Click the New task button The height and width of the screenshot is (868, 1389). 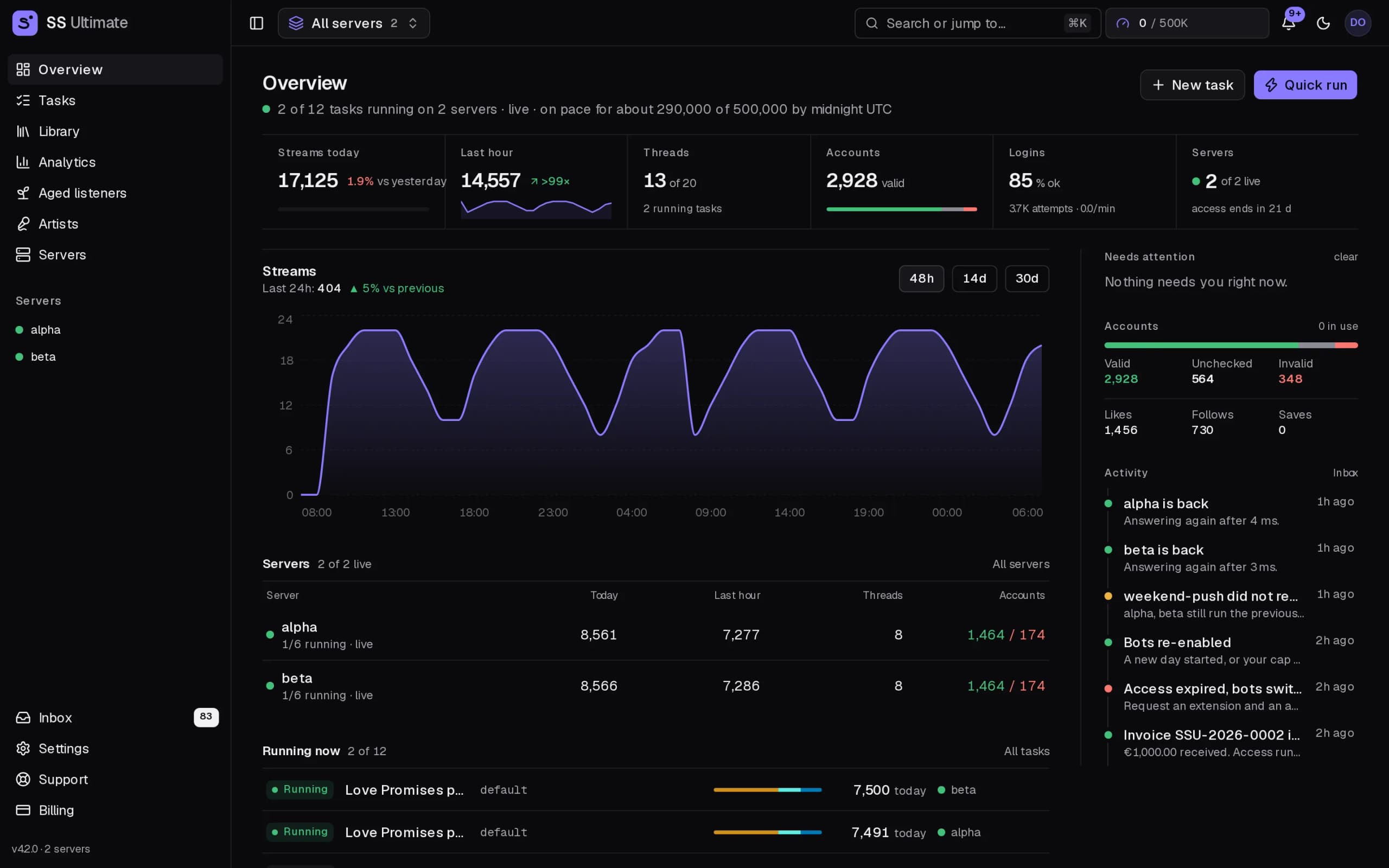[1192, 85]
